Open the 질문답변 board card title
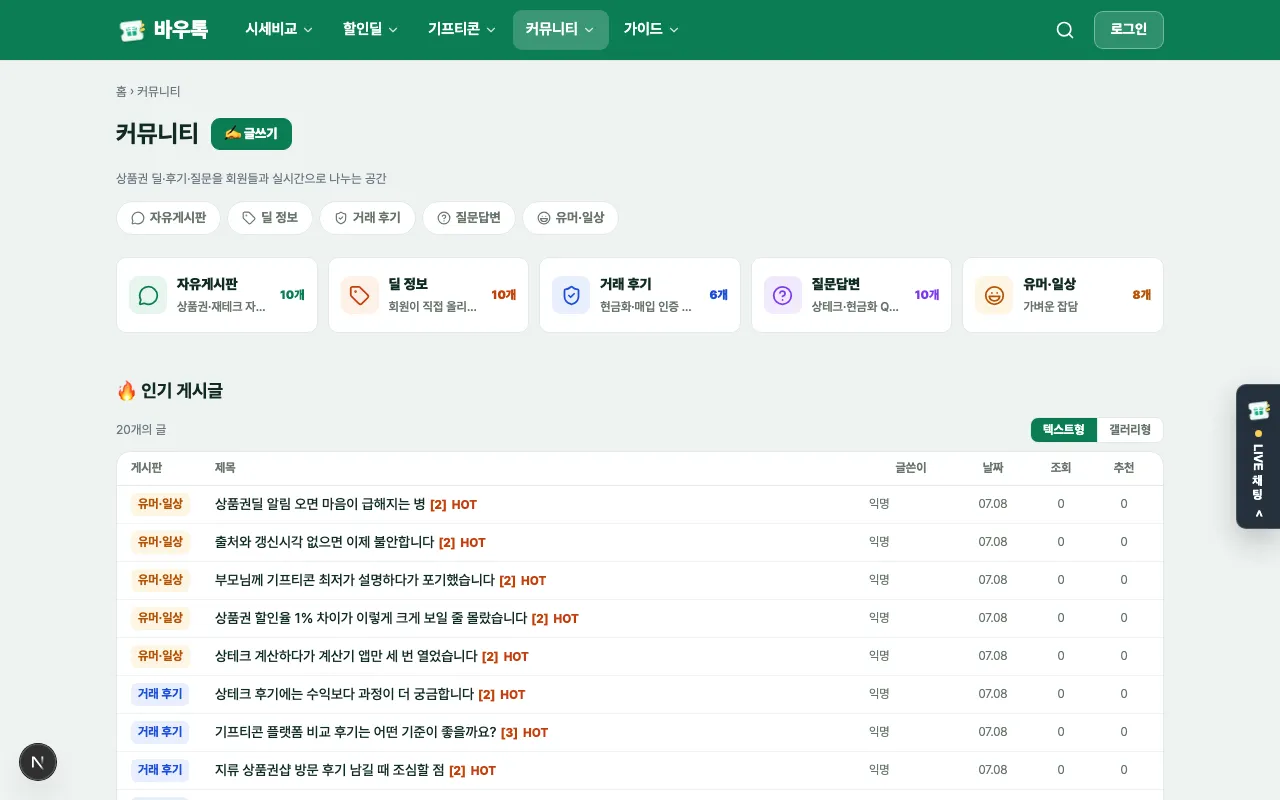 click(x=836, y=284)
